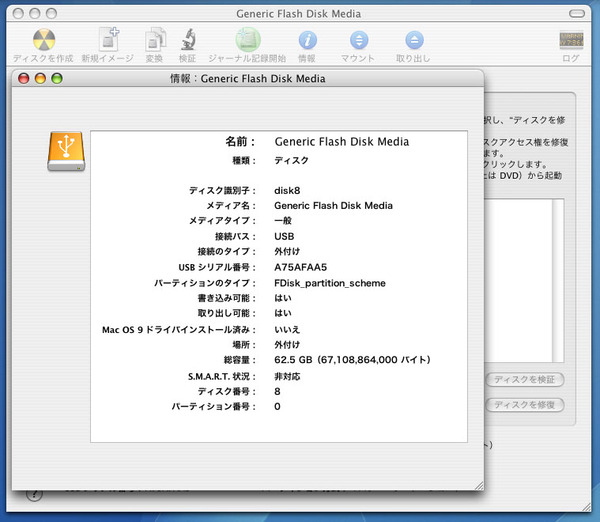The width and height of the screenshot is (600, 522).
Task: Click the USB serial number A75AFAA5
Action: (301, 268)
